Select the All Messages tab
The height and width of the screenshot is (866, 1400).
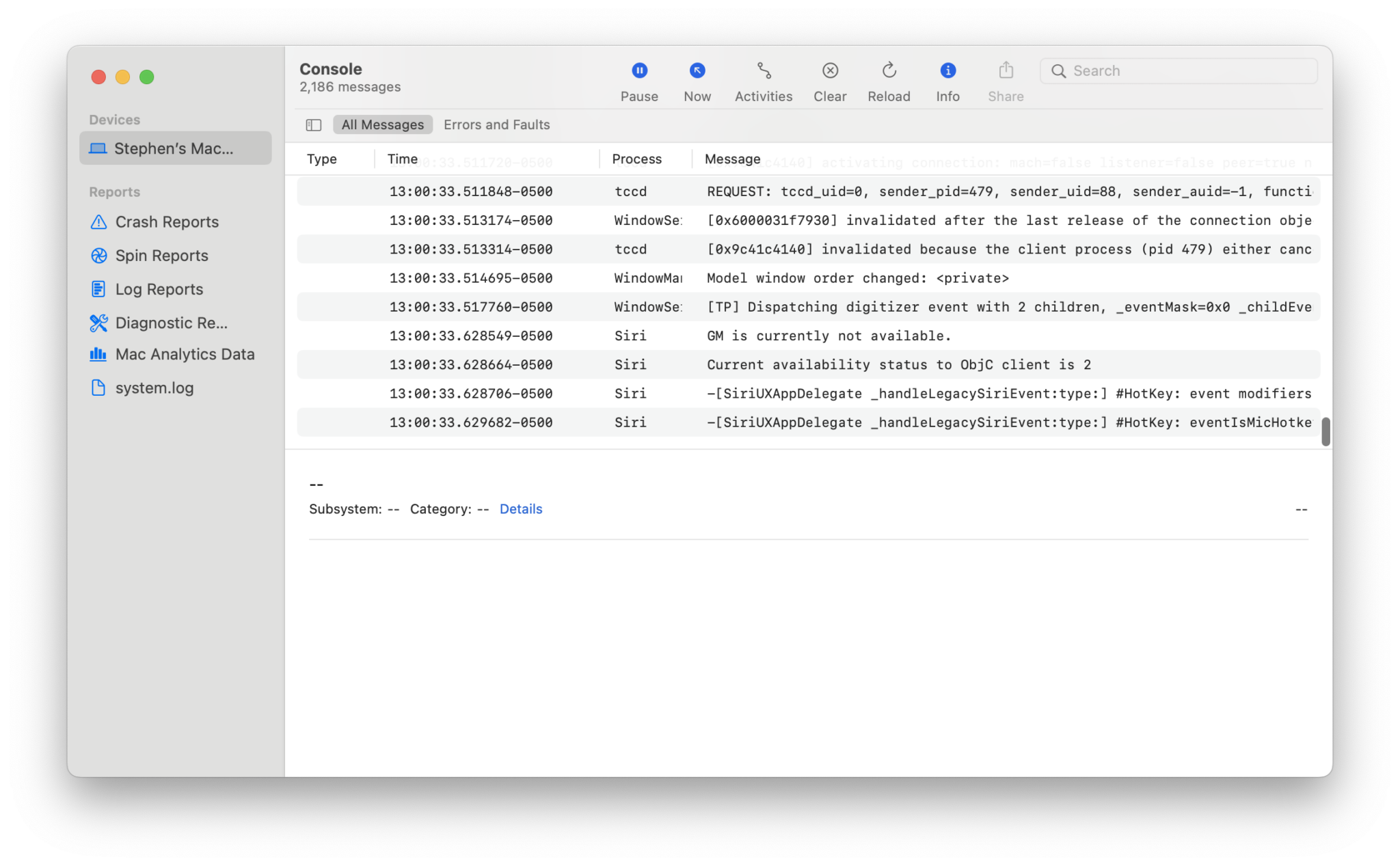click(x=382, y=124)
